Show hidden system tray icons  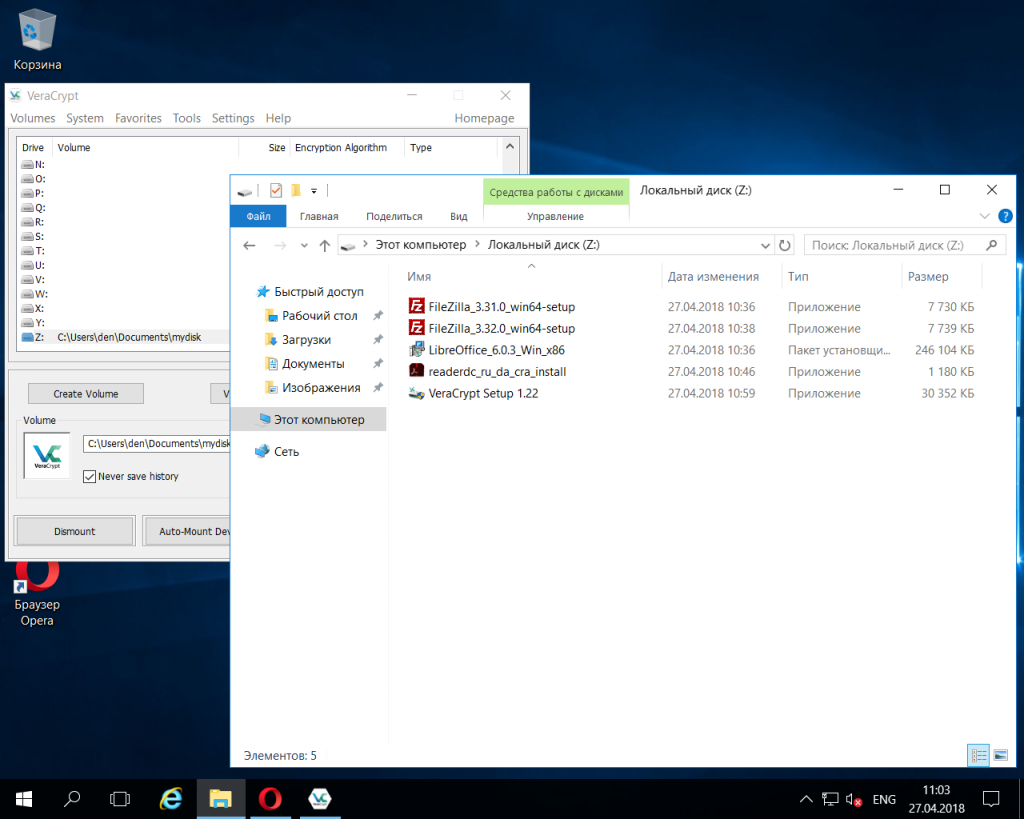(x=806, y=799)
